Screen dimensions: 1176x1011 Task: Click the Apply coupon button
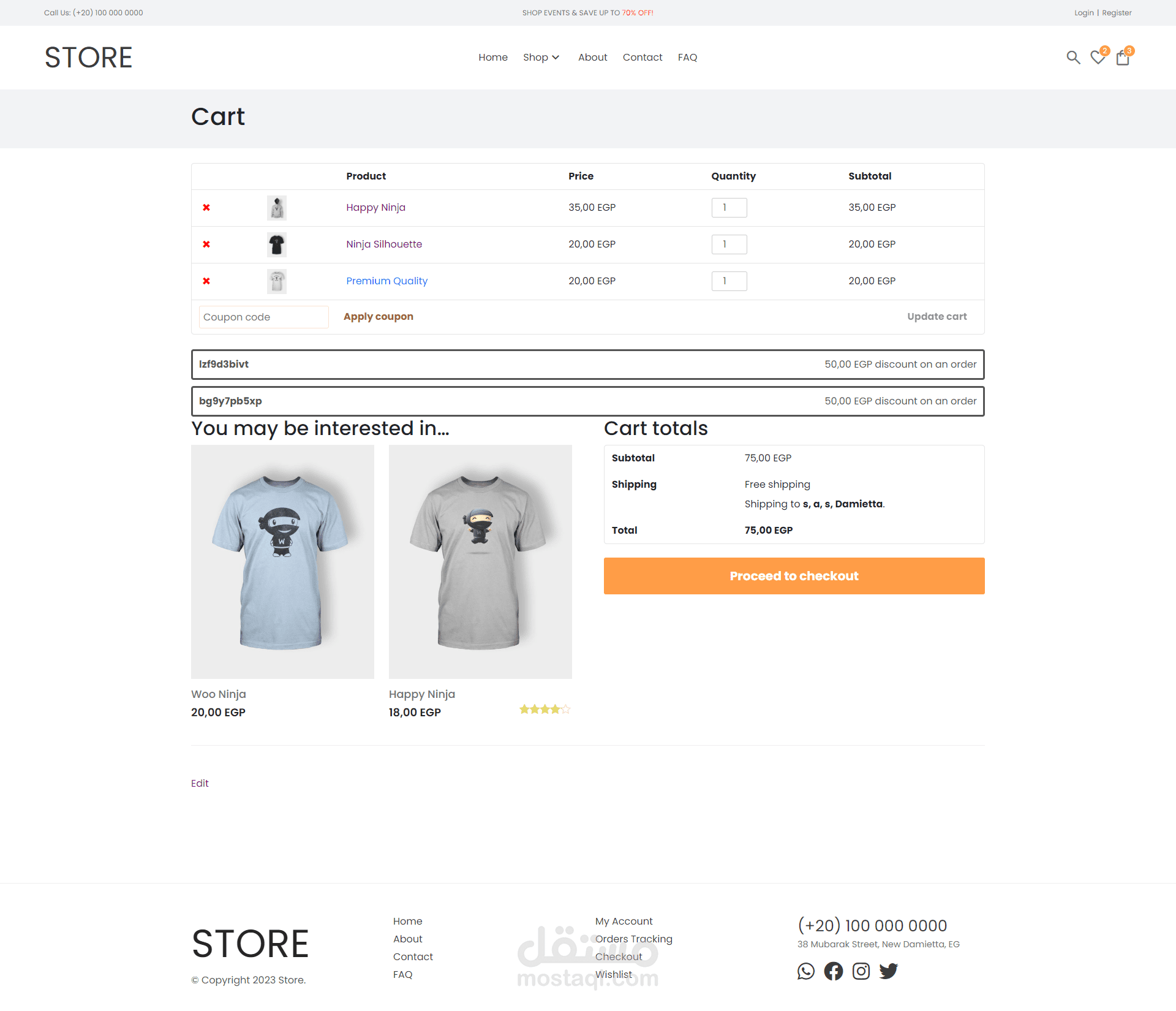click(378, 317)
